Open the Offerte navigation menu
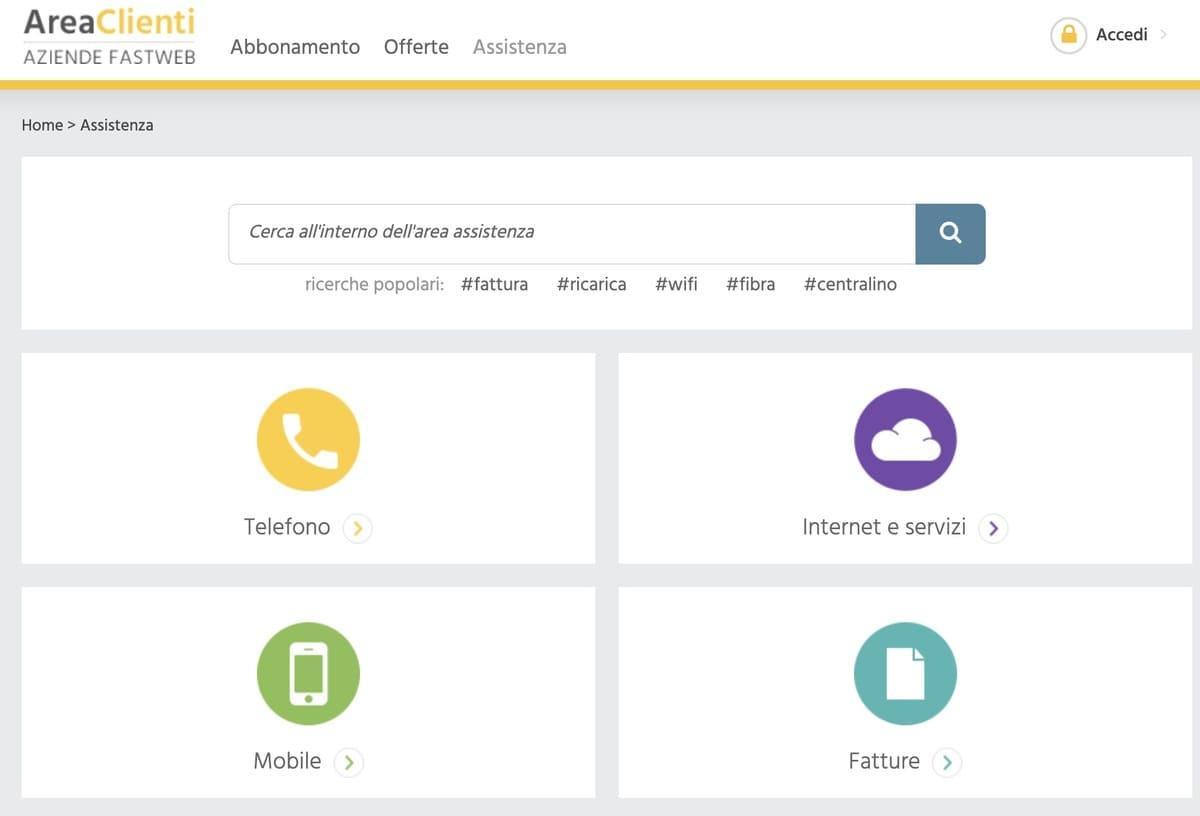 416,46
